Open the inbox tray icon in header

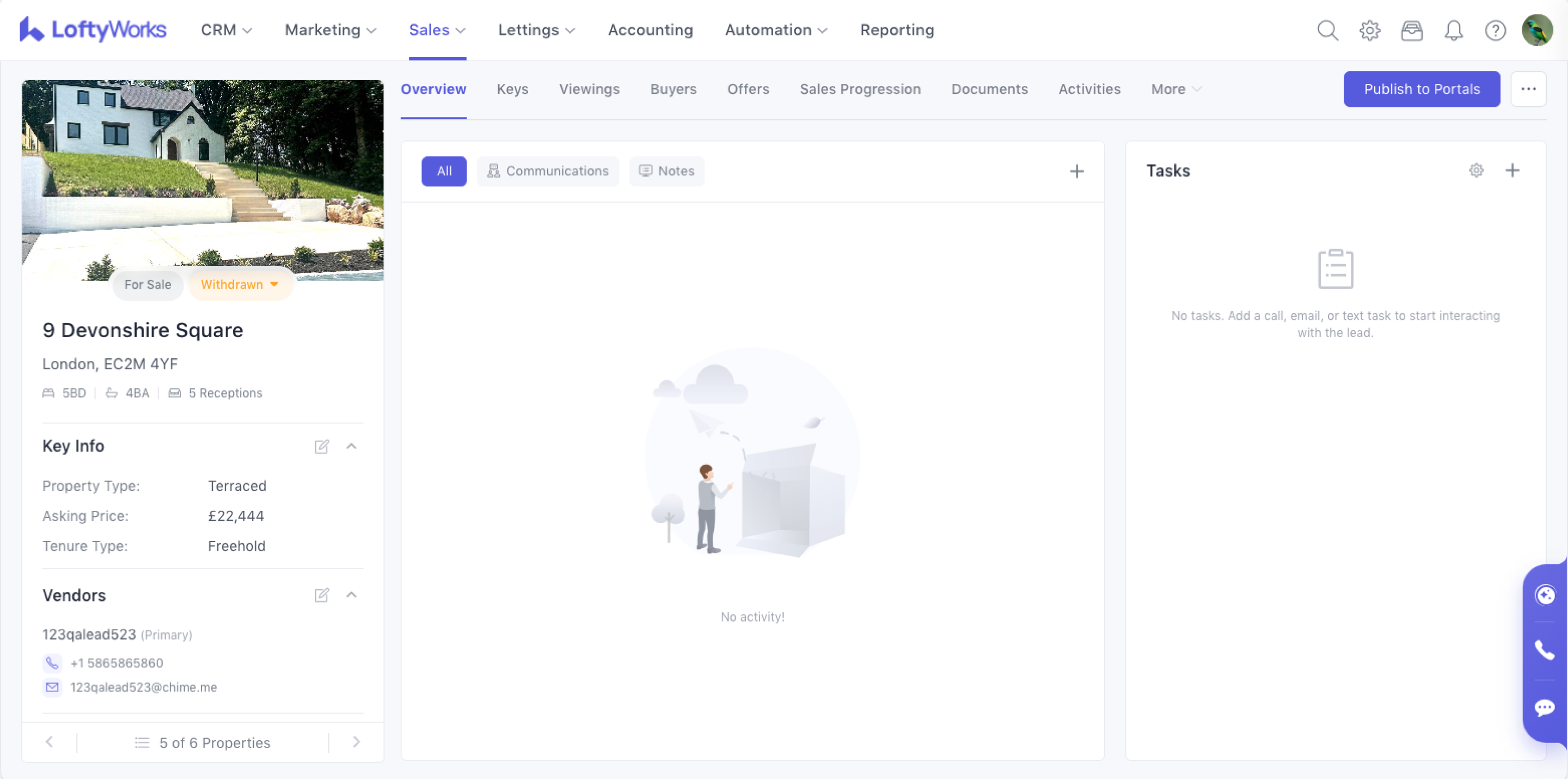tap(1412, 30)
